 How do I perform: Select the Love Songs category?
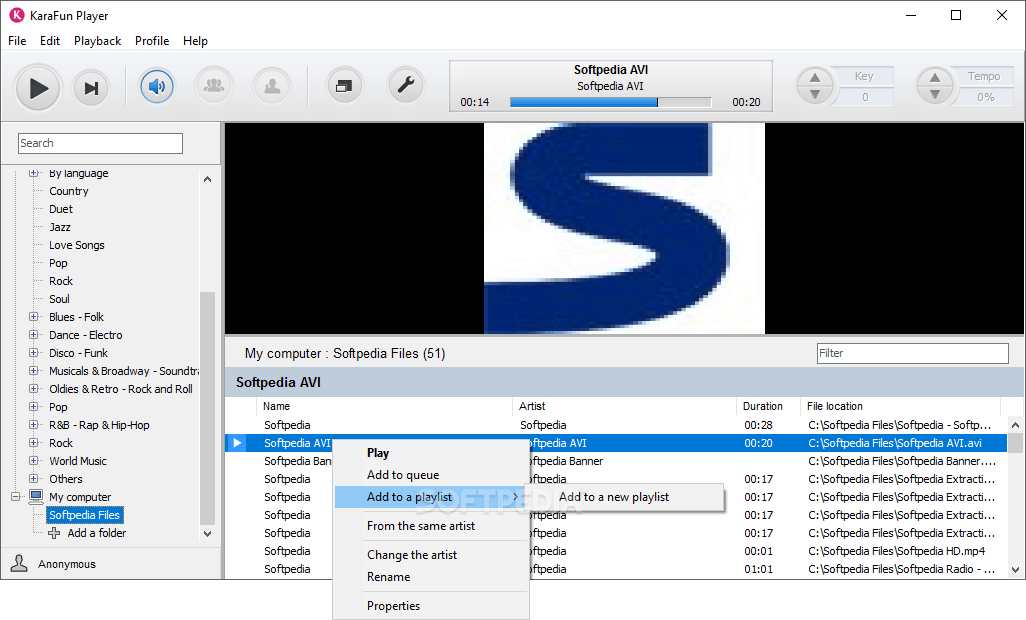(77, 245)
